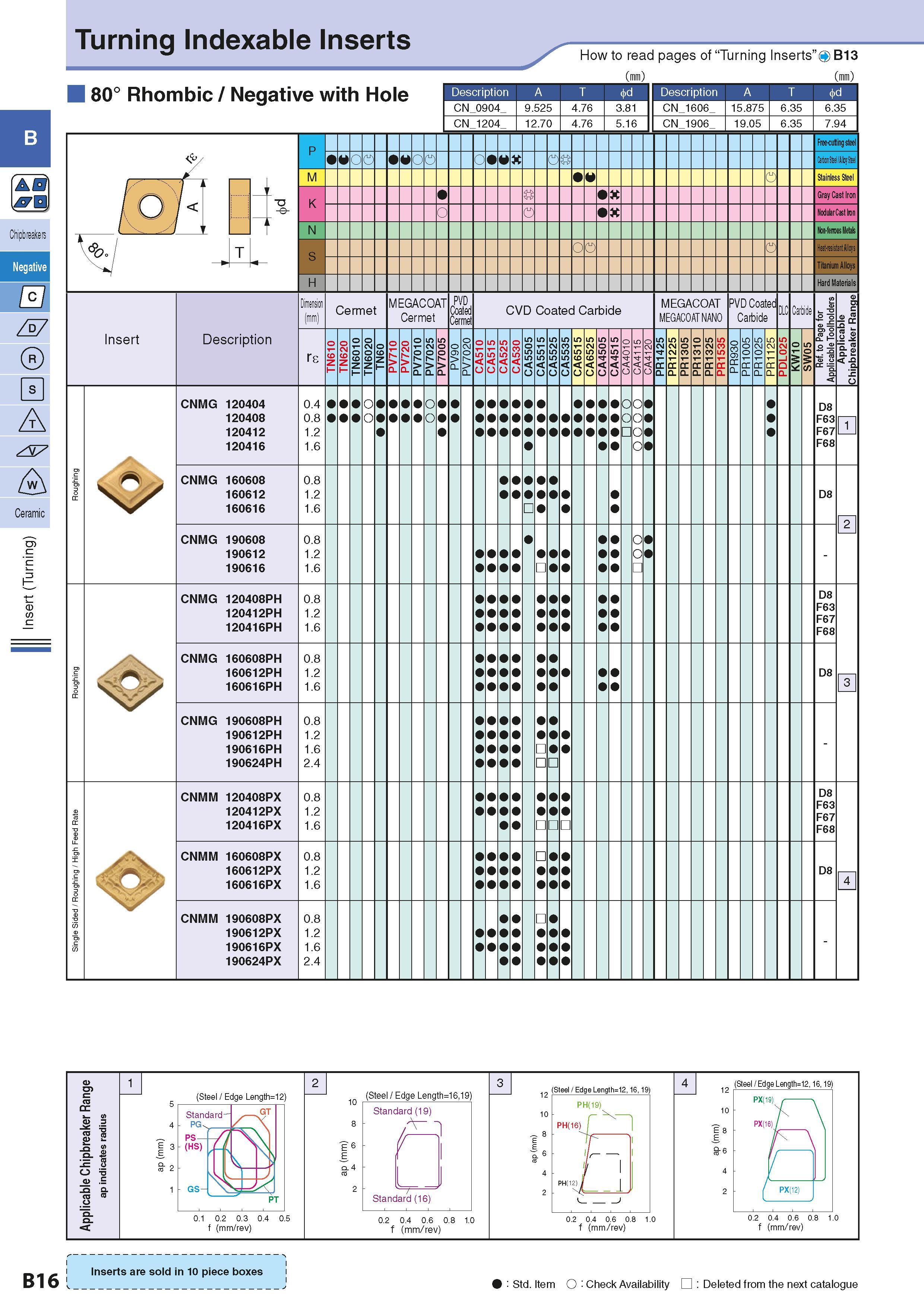Click chipbreaker range box 1 beside CNMG 120404 rows

(x=847, y=425)
